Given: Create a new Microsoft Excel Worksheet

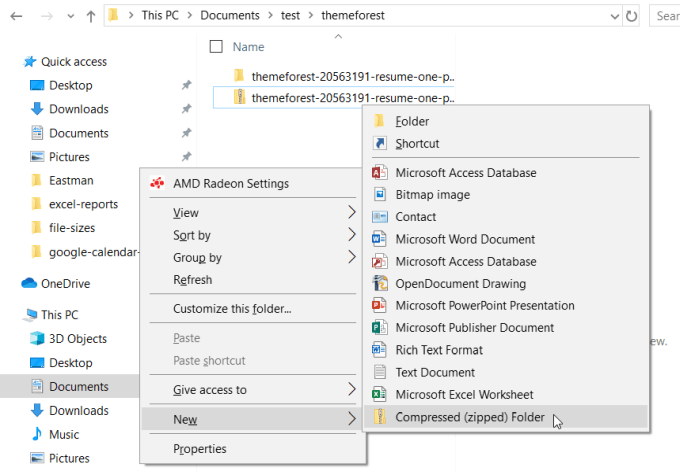Looking at the screenshot, I should pyautogui.click(x=506, y=394).
